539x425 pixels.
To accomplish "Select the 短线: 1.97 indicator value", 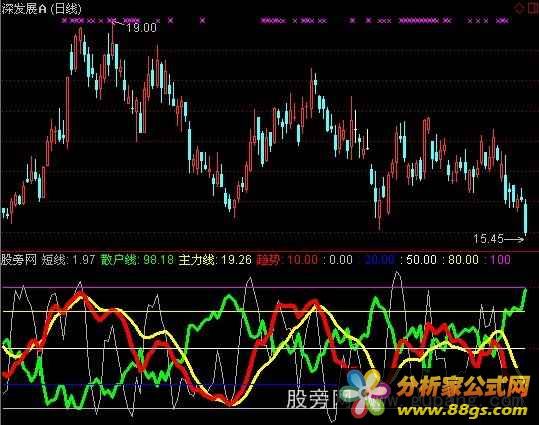I will point(68,260).
